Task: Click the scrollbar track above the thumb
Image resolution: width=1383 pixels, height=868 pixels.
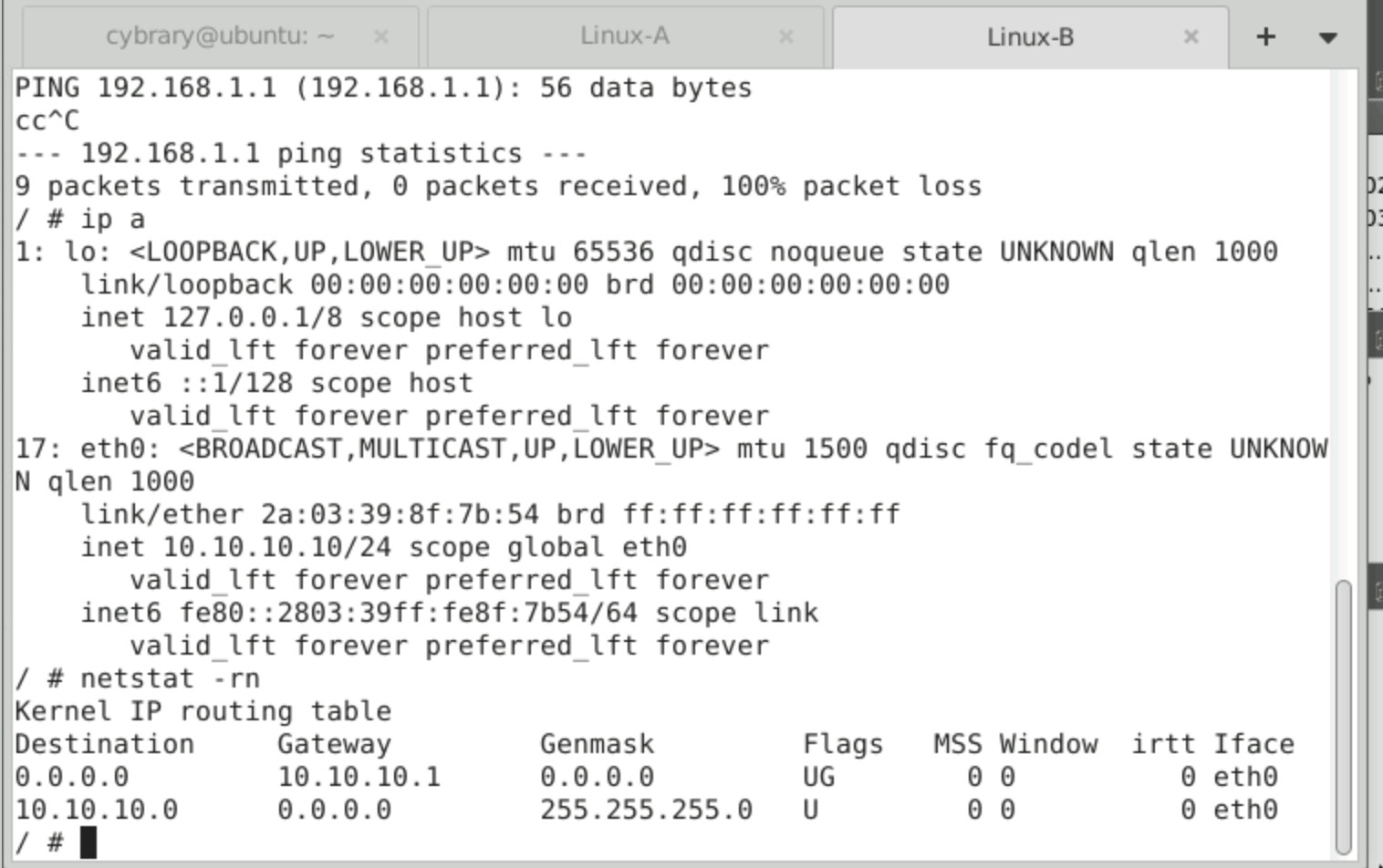Action: click(x=1343, y=319)
